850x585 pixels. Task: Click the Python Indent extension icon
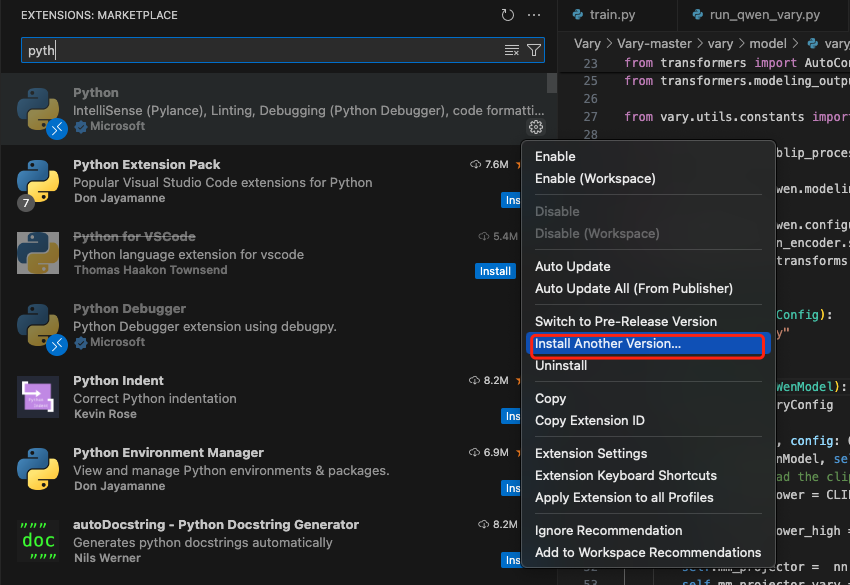click(x=38, y=397)
